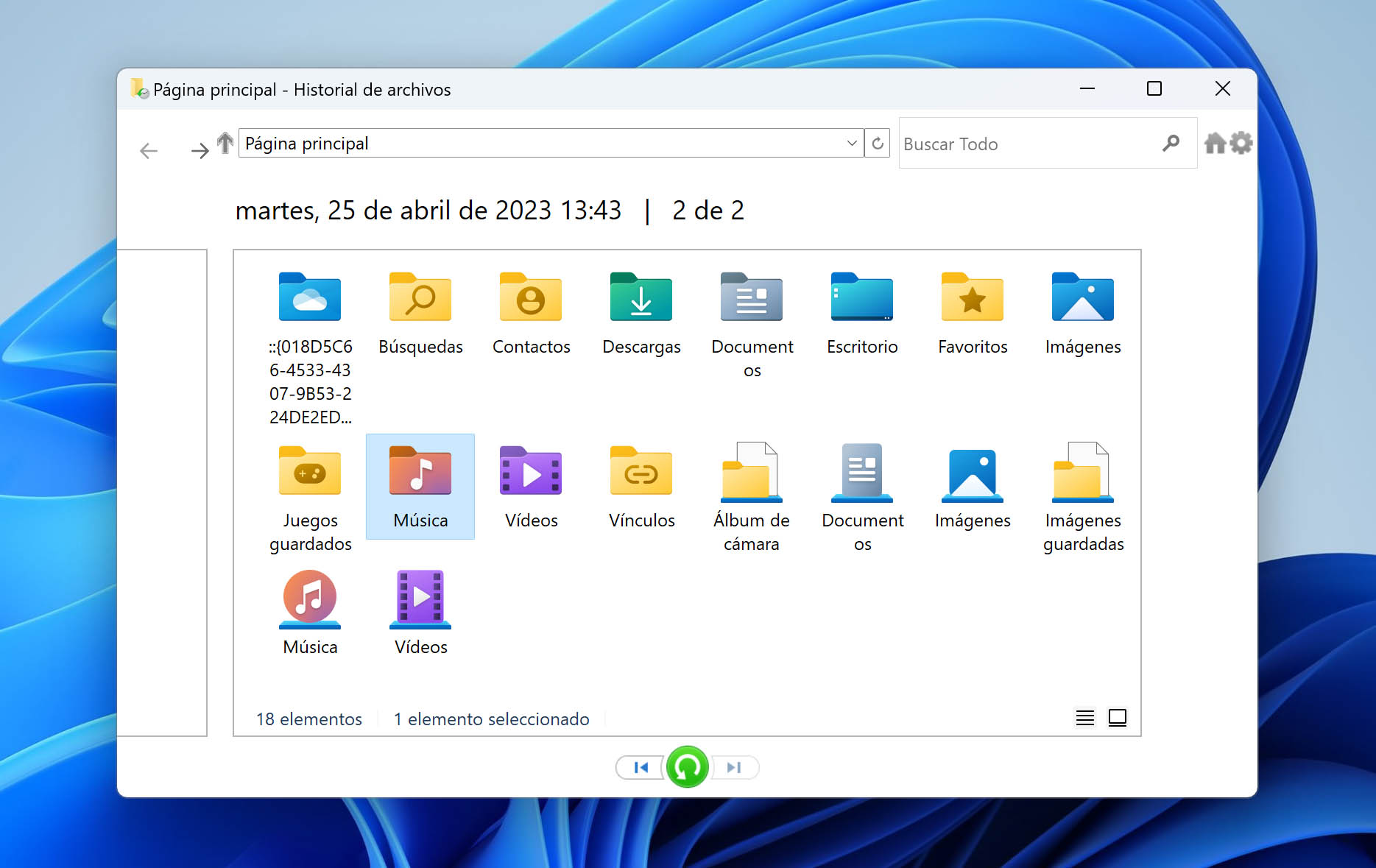Click the 1 elemento seleccionado status text

click(x=491, y=719)
